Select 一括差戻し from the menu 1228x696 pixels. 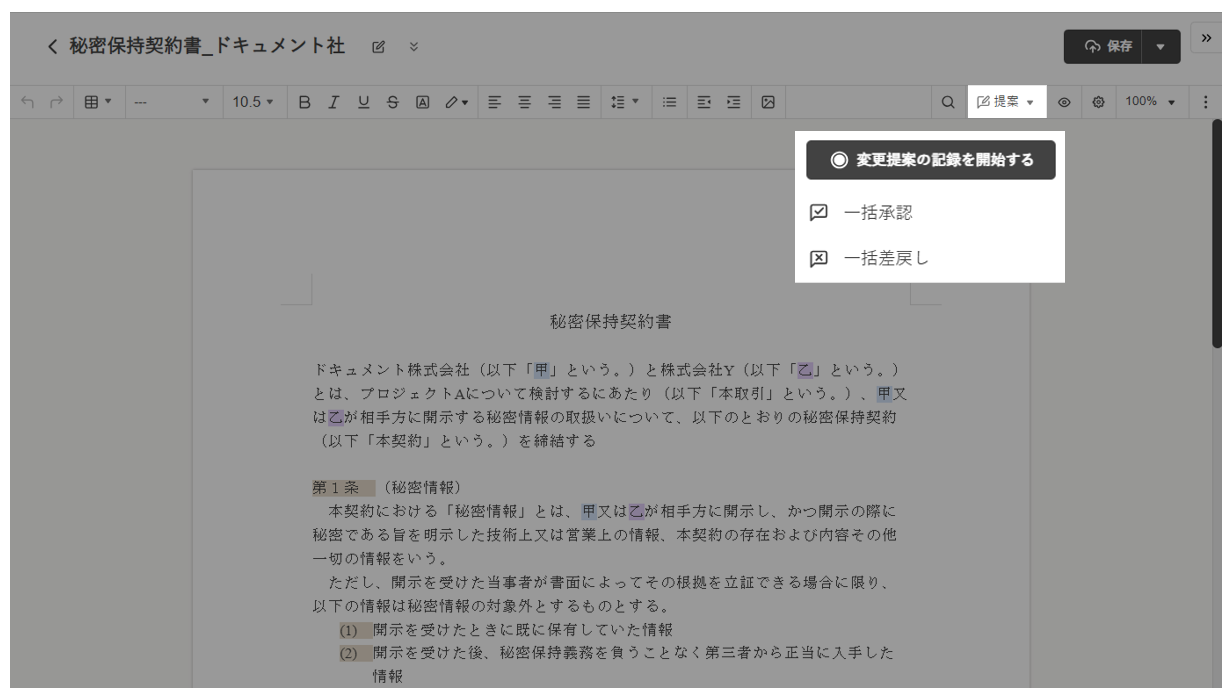point(886,258)
